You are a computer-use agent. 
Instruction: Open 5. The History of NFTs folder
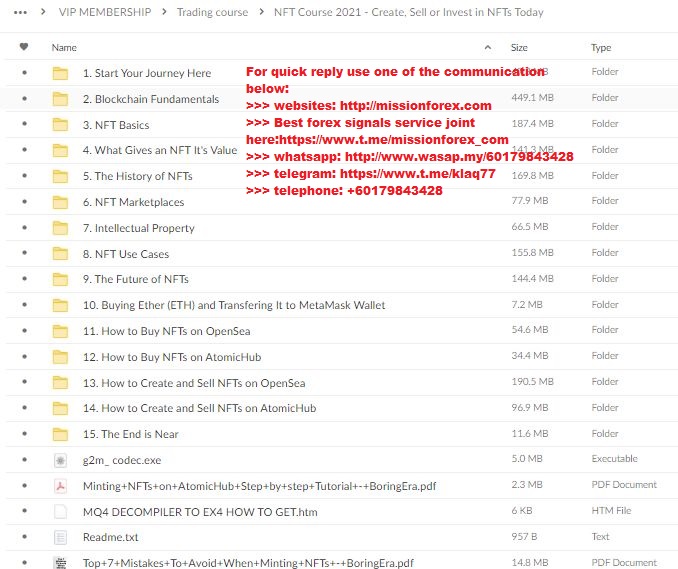click(x=138, y=176)
